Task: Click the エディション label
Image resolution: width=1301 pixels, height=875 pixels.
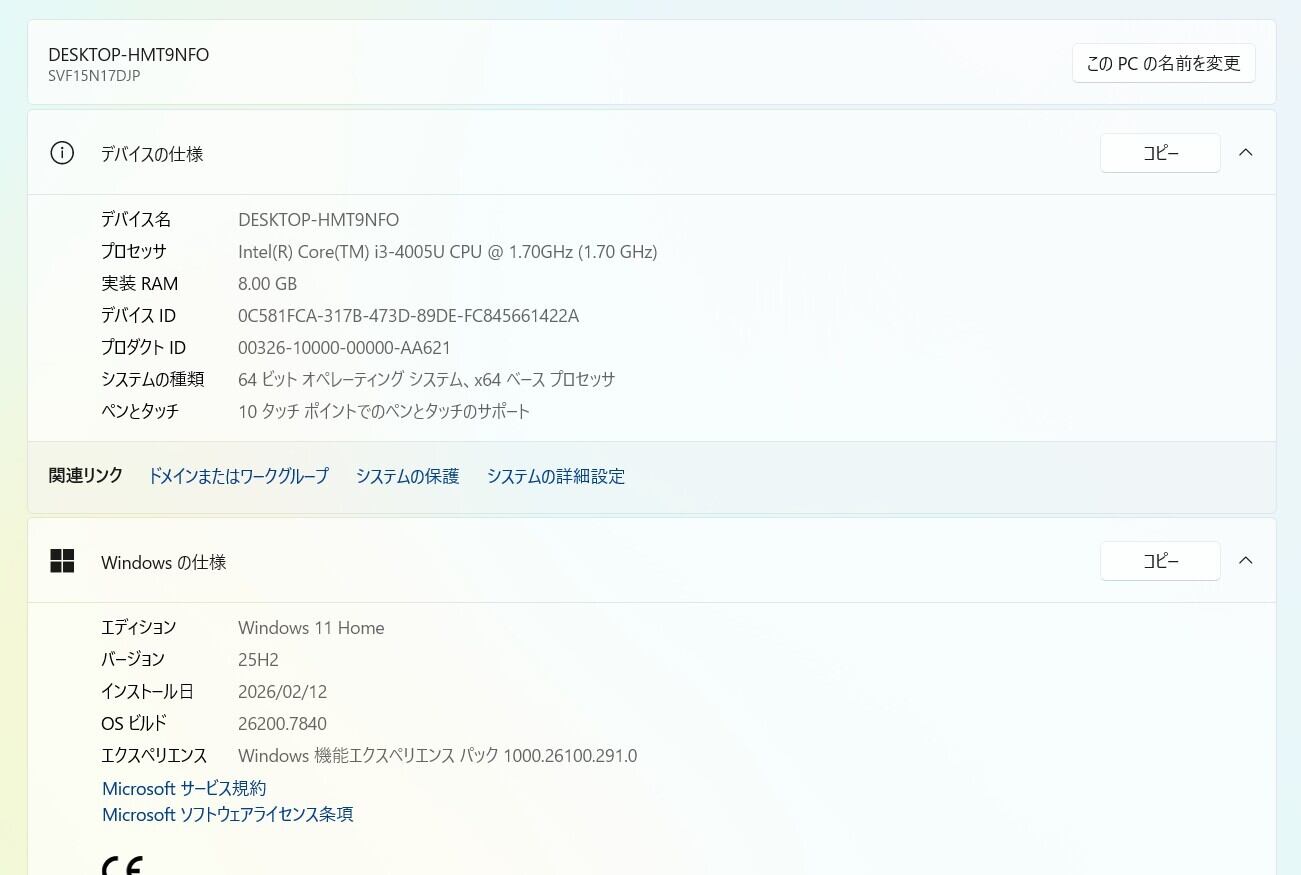Action: pyautogui.click(x=138, y=628)
